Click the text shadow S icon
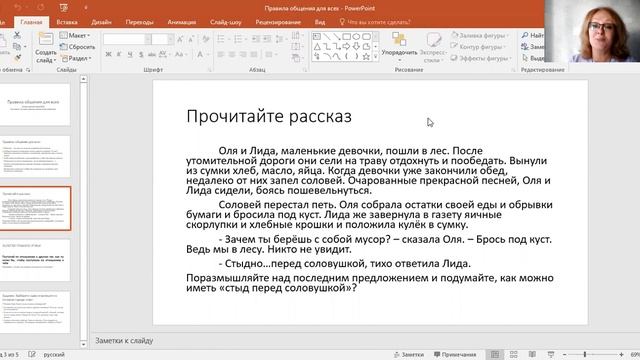Image resolution: width=640 pixels, height=360 pixels. pos(141,54)
